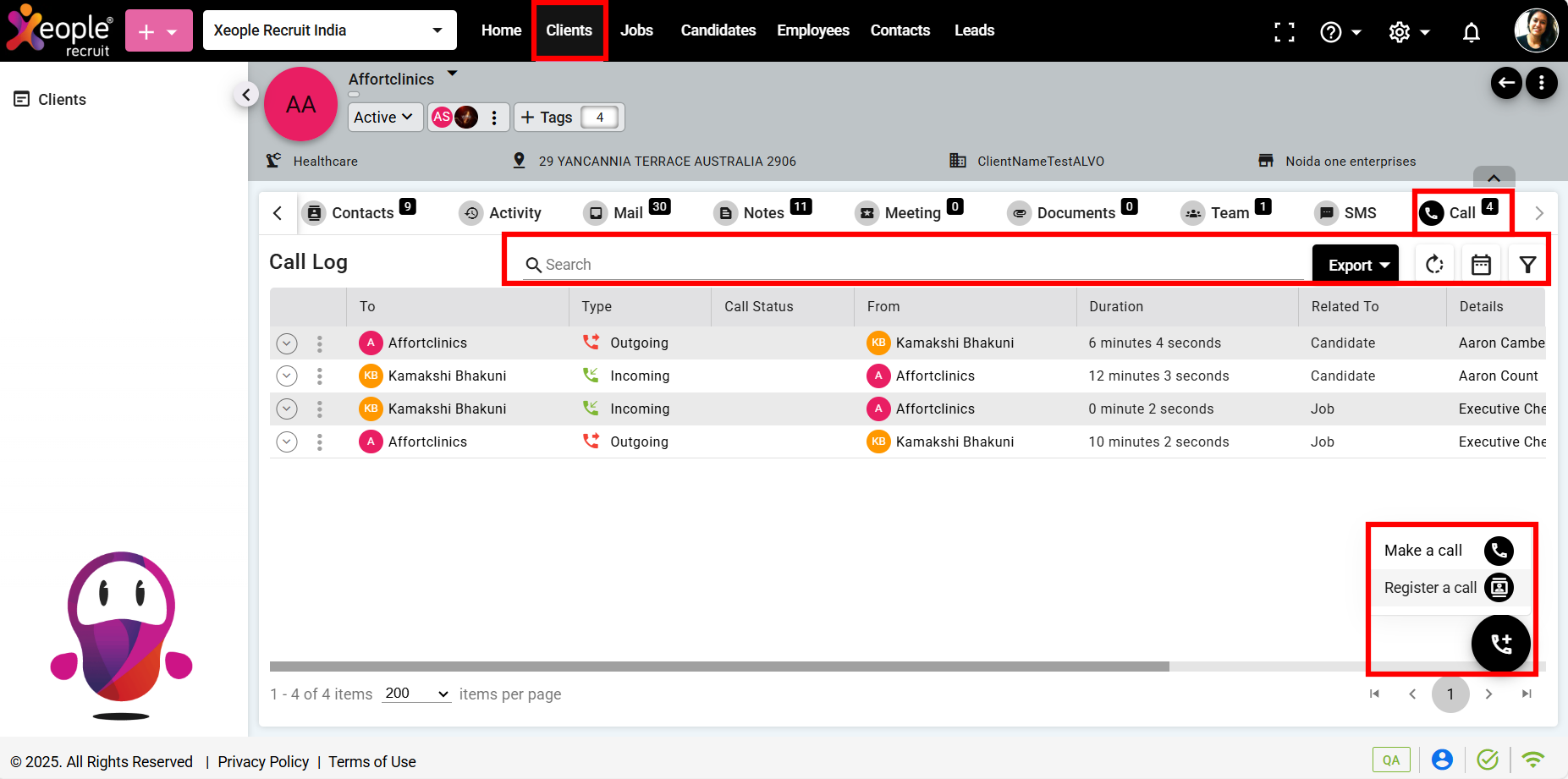Expand the 10 minutes 2 seconds call row
The image size is (1568, 779).
coord(287,442)
